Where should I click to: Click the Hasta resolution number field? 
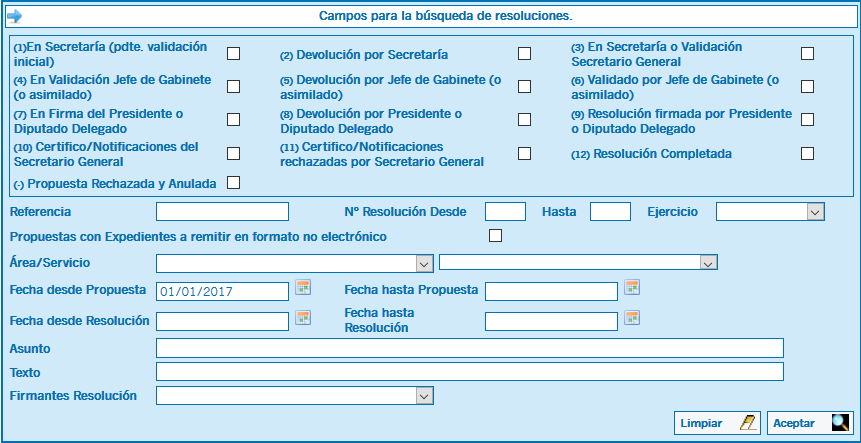pyautogui.click(x=610, y=211)
